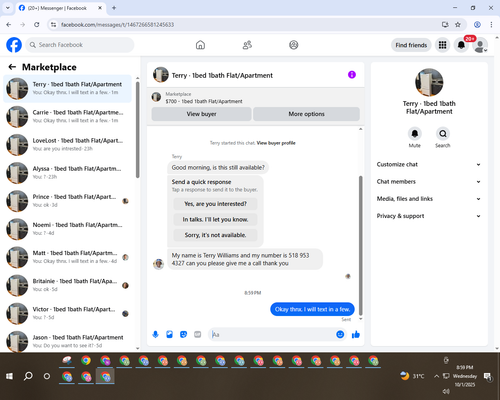Record a voice clip microphone icon
500x400 pixels.
(155, 334)
